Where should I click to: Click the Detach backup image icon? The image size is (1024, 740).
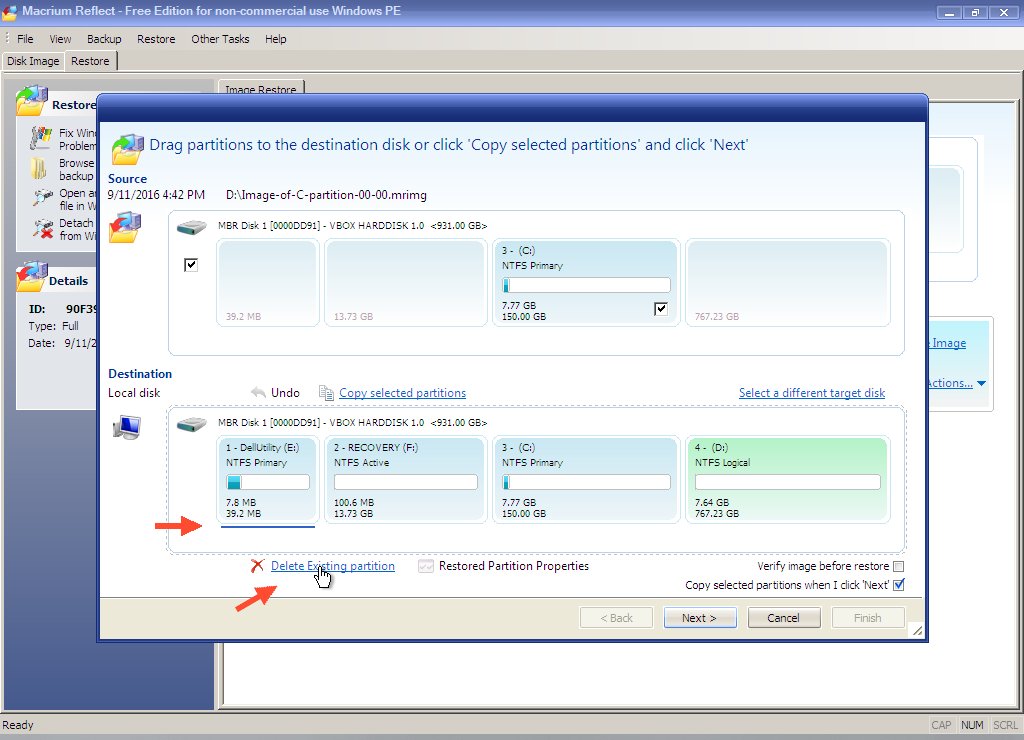41,229
